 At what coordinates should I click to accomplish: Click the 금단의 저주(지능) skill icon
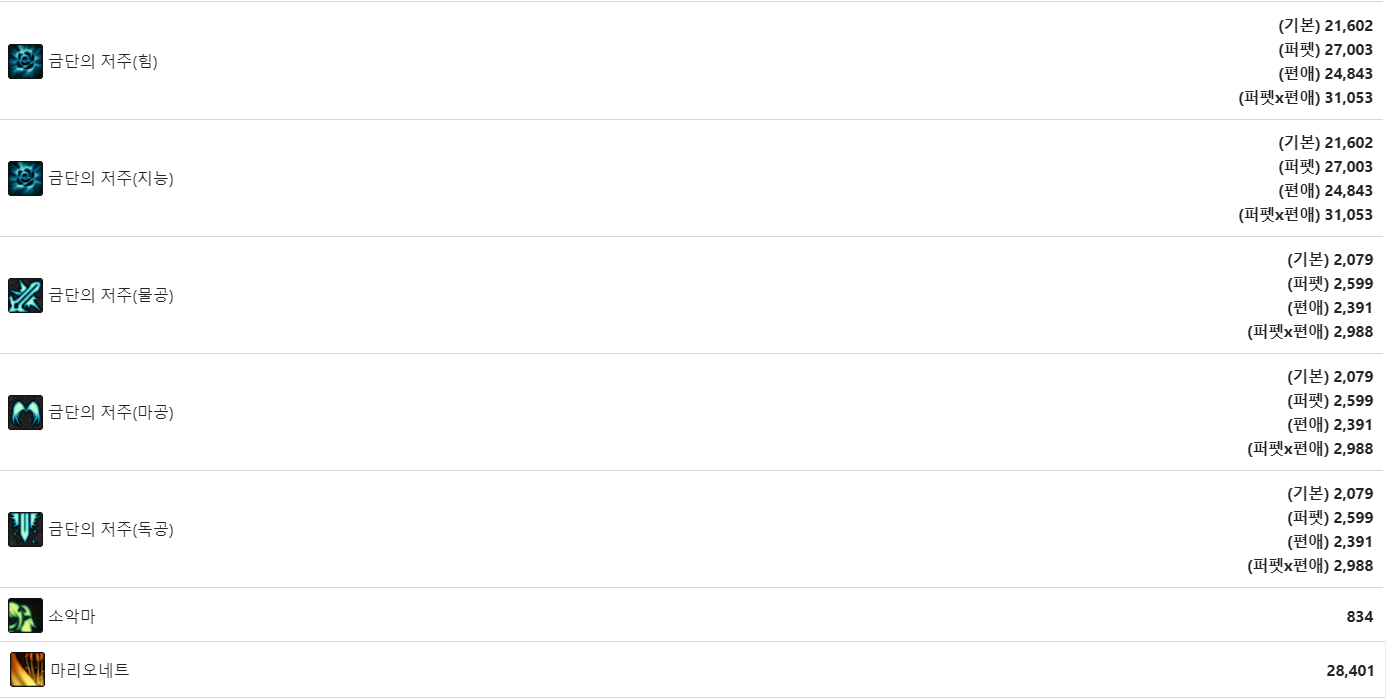point(25,178)
